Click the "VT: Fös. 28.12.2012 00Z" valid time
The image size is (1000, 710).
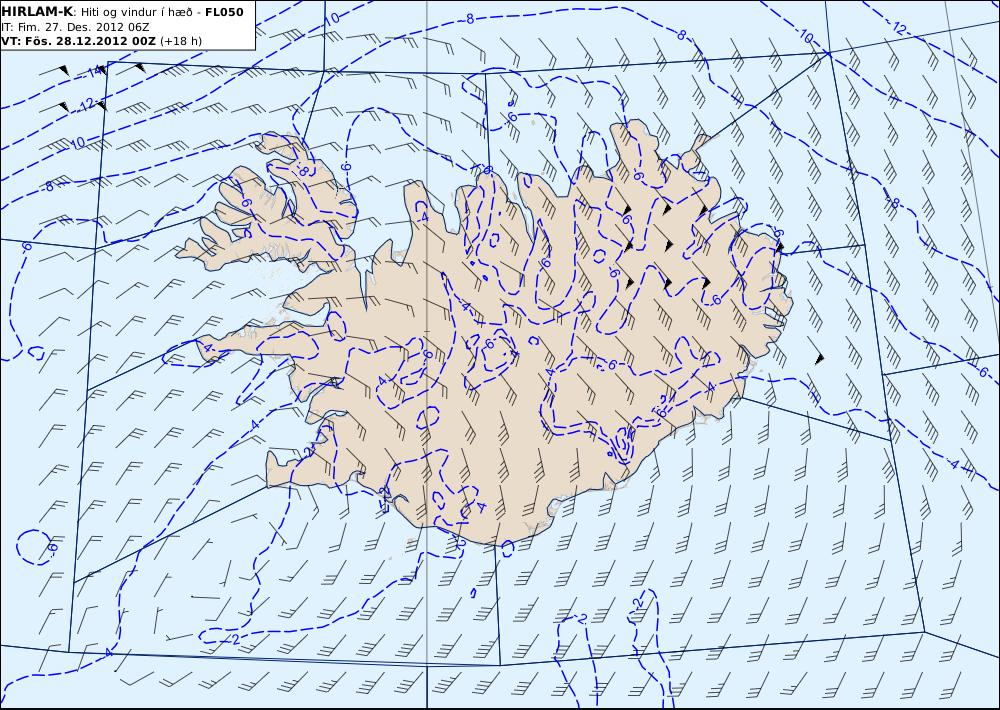click(x=78, y=41)
